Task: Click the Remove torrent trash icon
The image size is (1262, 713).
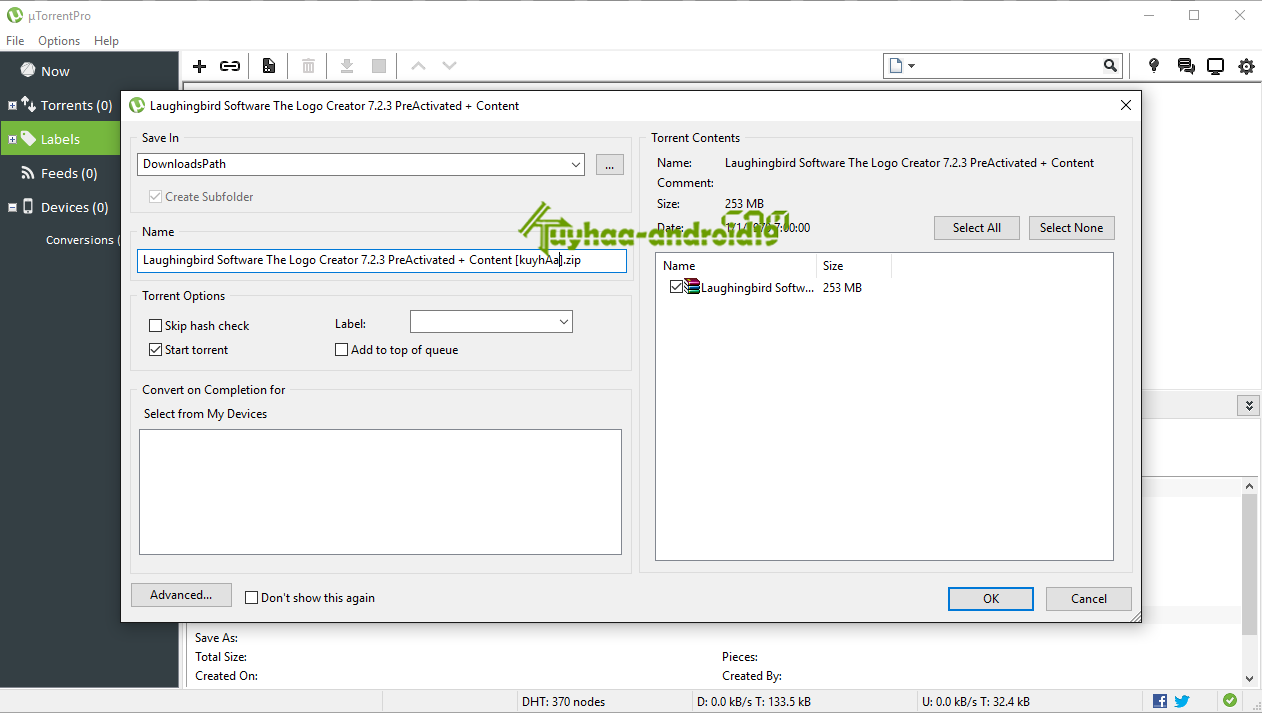Action: [x=308, y=66]
